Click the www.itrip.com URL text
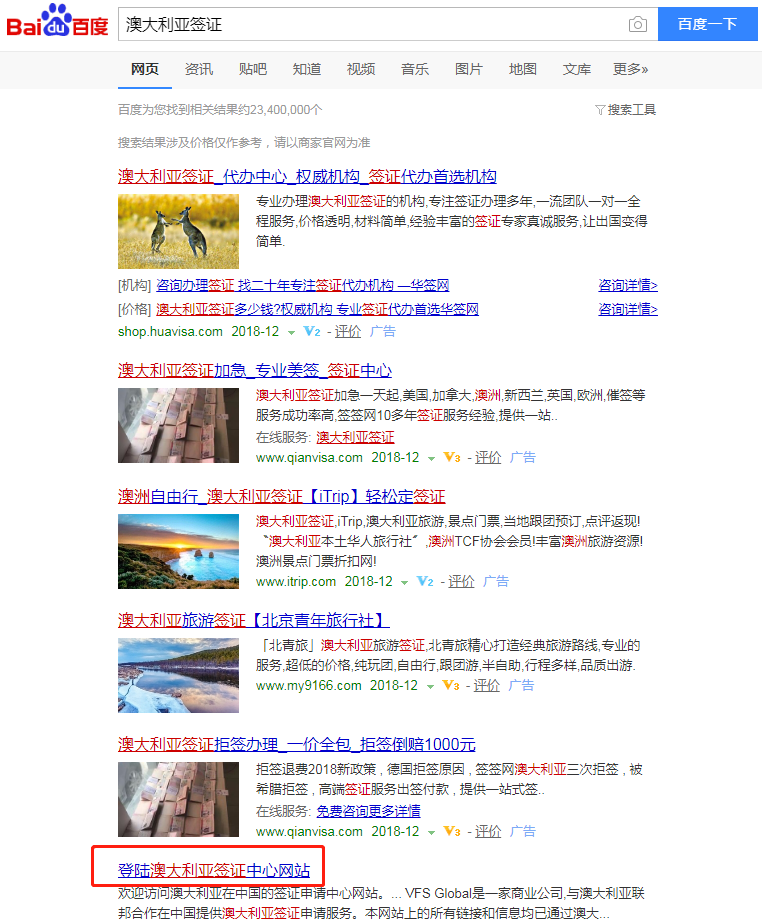Image resolution: width=762 pixels, height=922 pixels. (x=296, y=582)
